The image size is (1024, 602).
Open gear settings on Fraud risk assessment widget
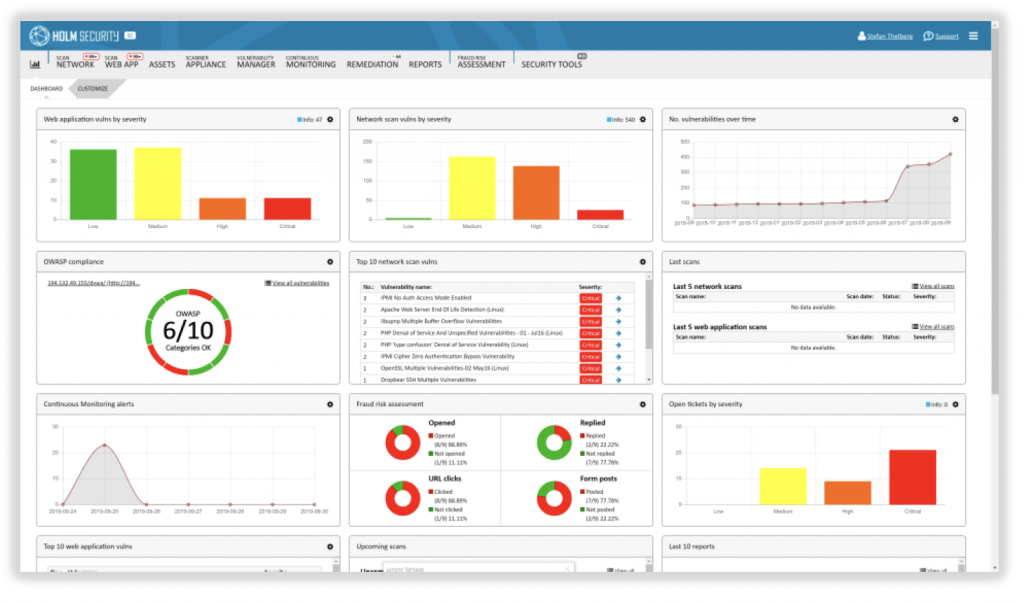click(x=643, y=404)
